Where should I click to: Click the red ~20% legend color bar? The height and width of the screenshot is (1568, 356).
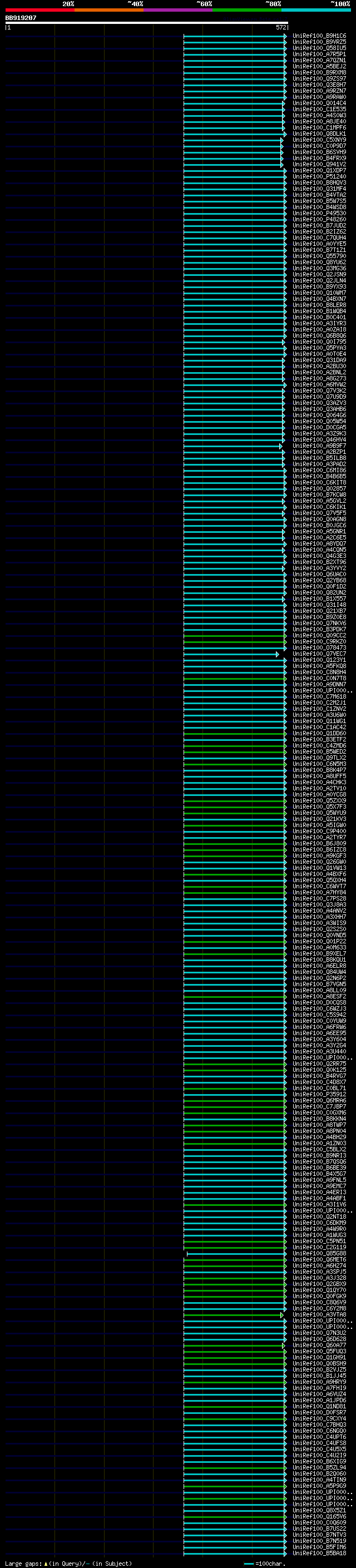pyautogui.click(x=39, y=10)
